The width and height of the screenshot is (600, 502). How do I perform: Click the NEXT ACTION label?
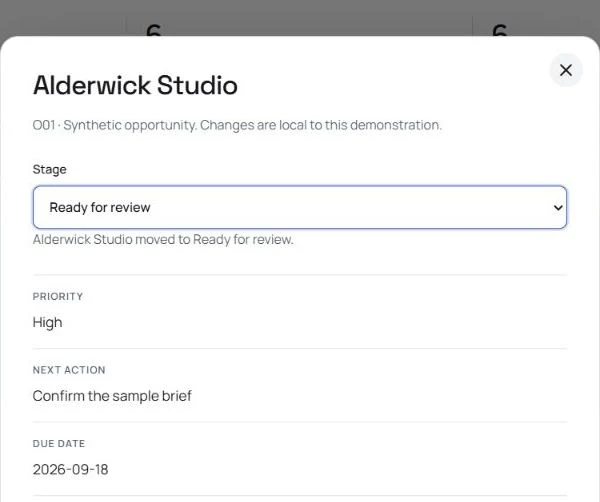click(x=69, y=370)
